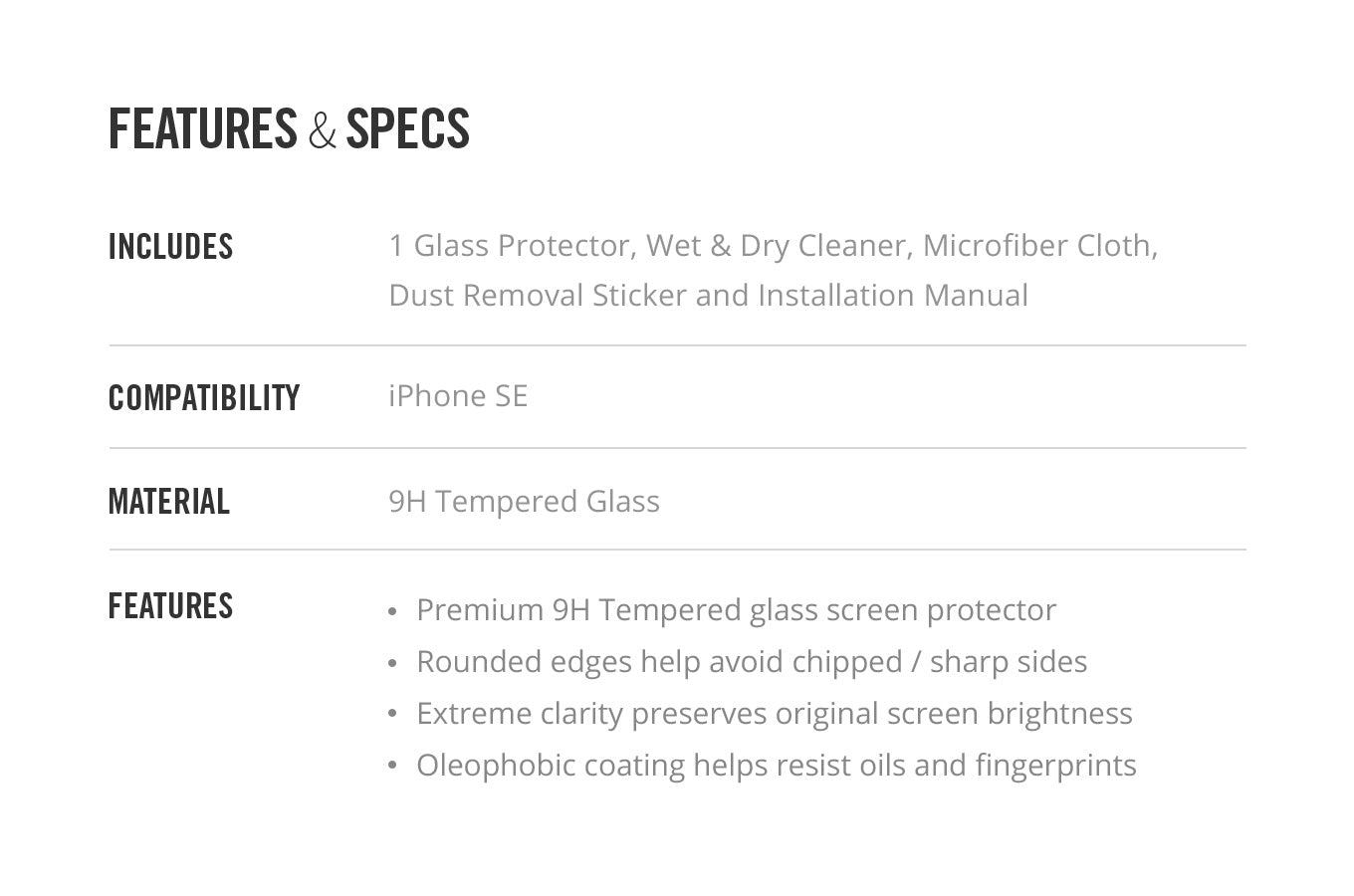Screen dimensions: 1354x896
Task: Click 'Dust Removal Sticker and Installation Manual' line
Action: point(708,296)
